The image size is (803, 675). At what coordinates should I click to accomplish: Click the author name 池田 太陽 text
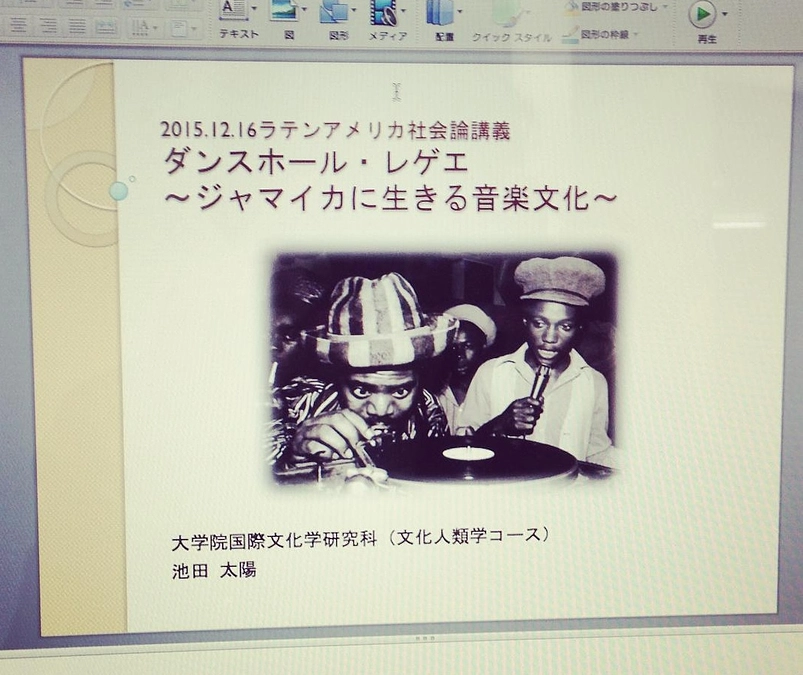click(x=213, y=573)
